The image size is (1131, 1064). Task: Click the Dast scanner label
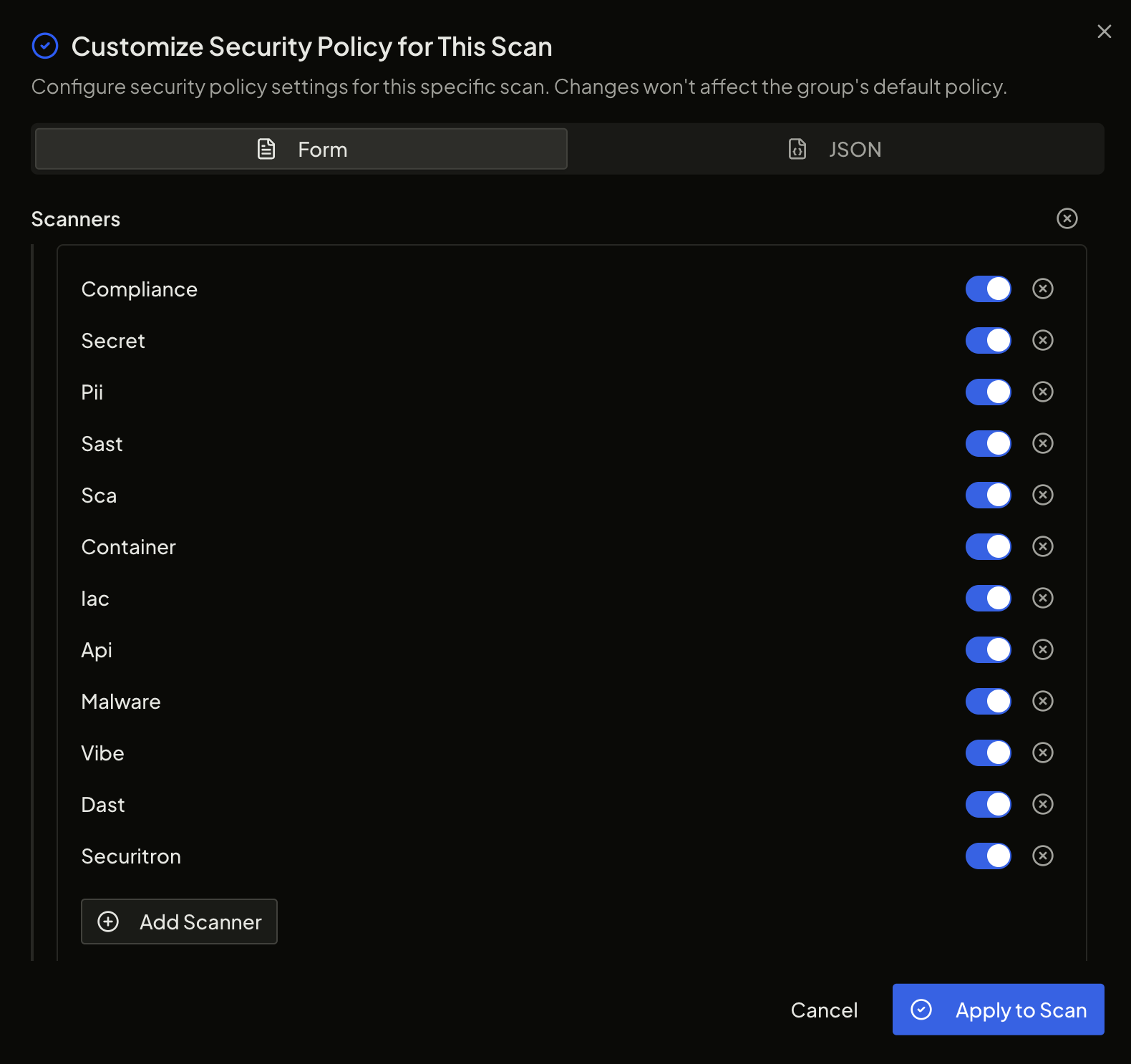(x=103, y=805)
